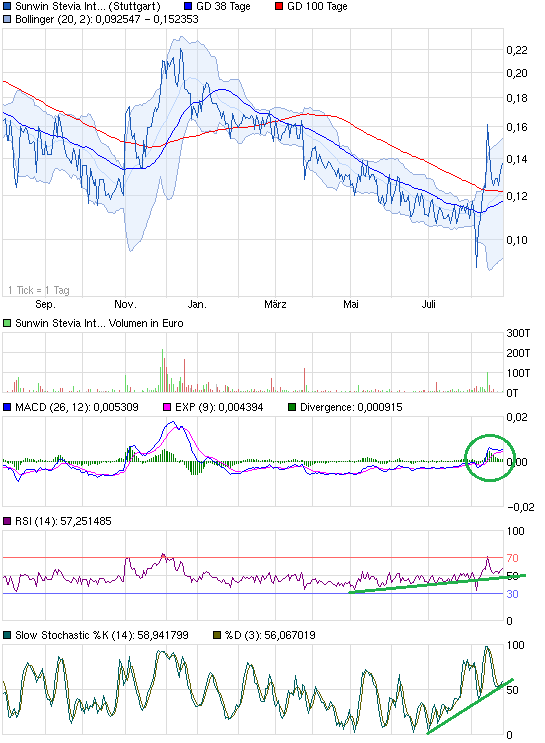The image size is (545, 743).
Task: Click the green Divergence legend swatch
Action: click(292, 407)
